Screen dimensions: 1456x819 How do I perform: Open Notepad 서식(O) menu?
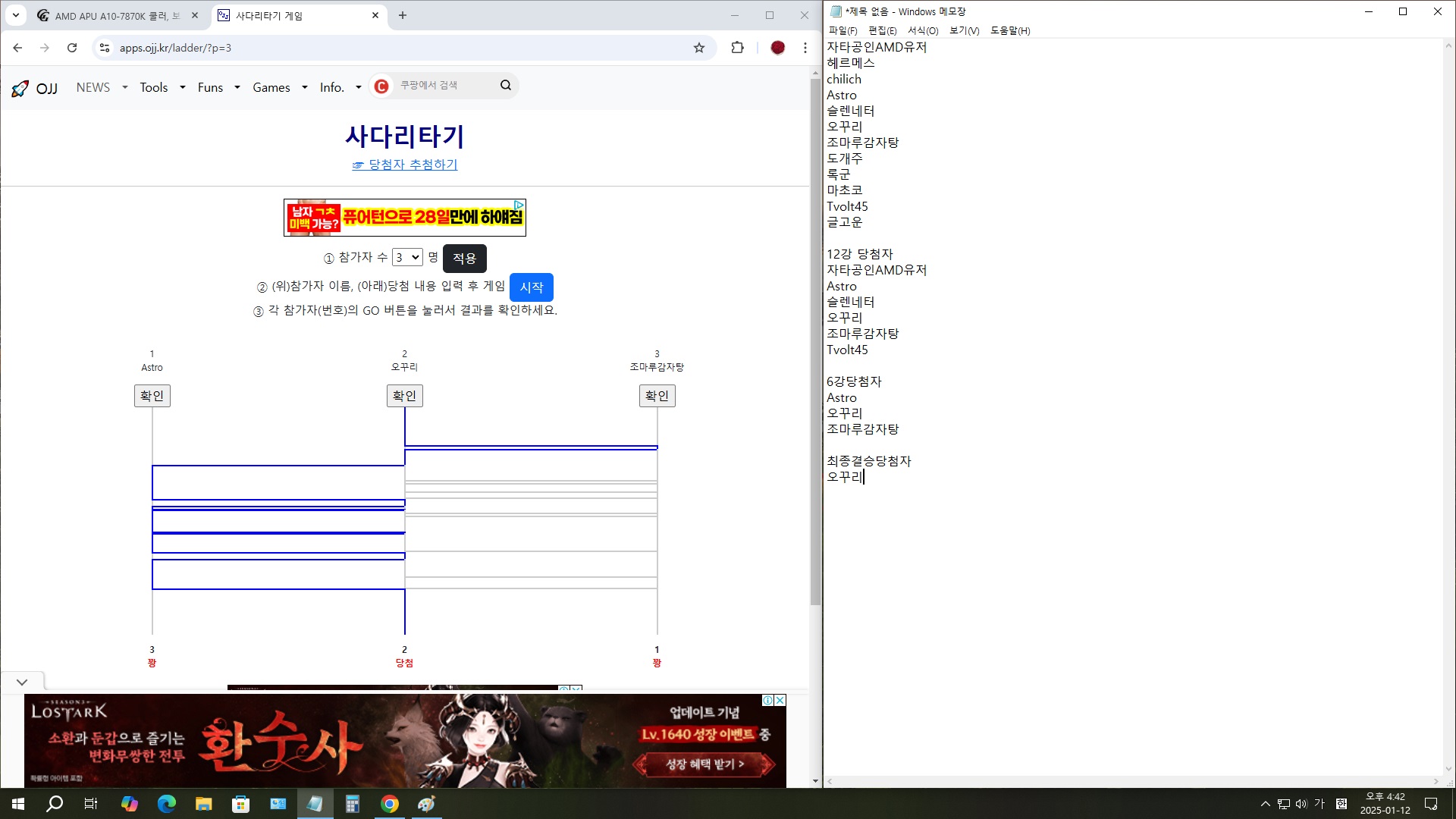(x=923, y=30)
